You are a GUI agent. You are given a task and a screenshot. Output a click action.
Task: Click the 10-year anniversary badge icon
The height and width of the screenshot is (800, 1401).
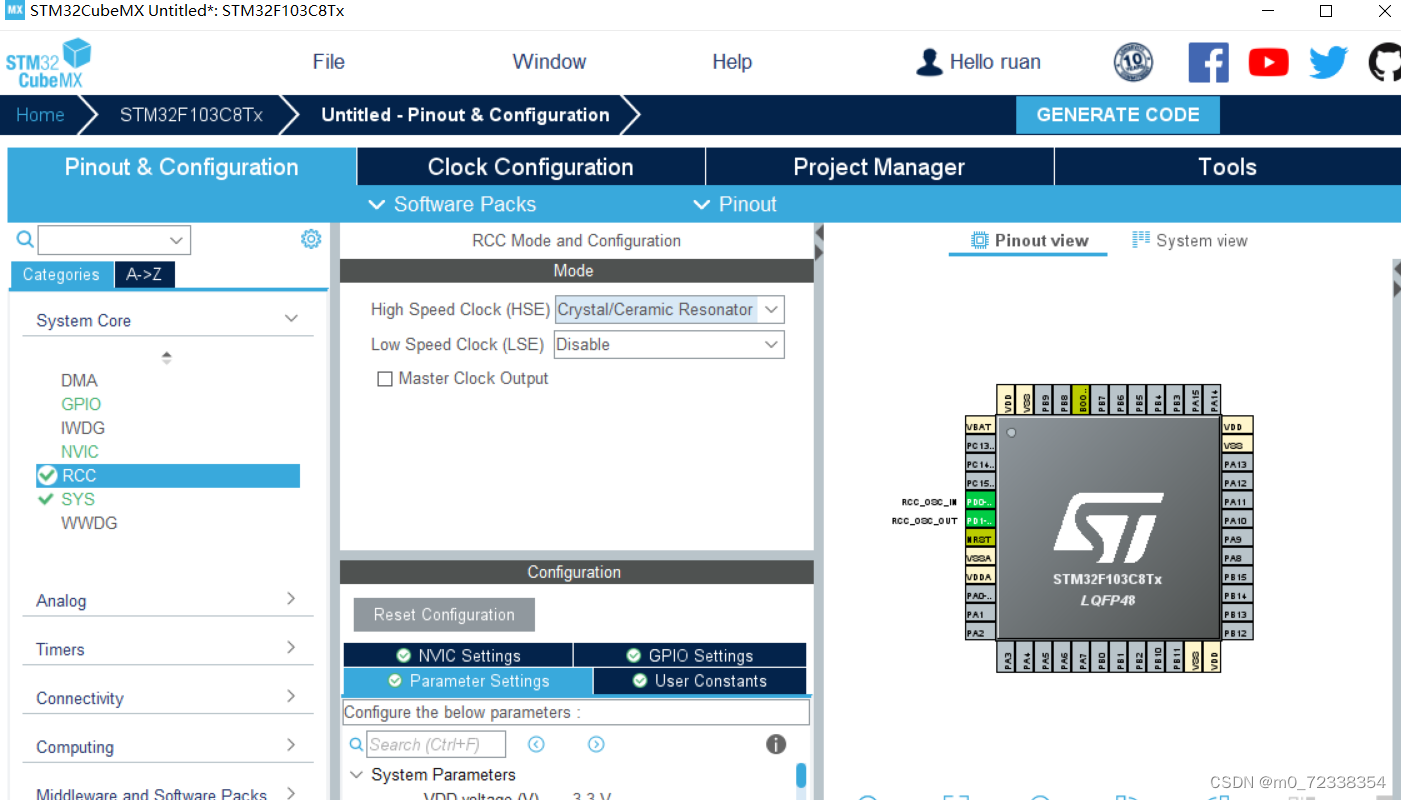[1133, 62]
